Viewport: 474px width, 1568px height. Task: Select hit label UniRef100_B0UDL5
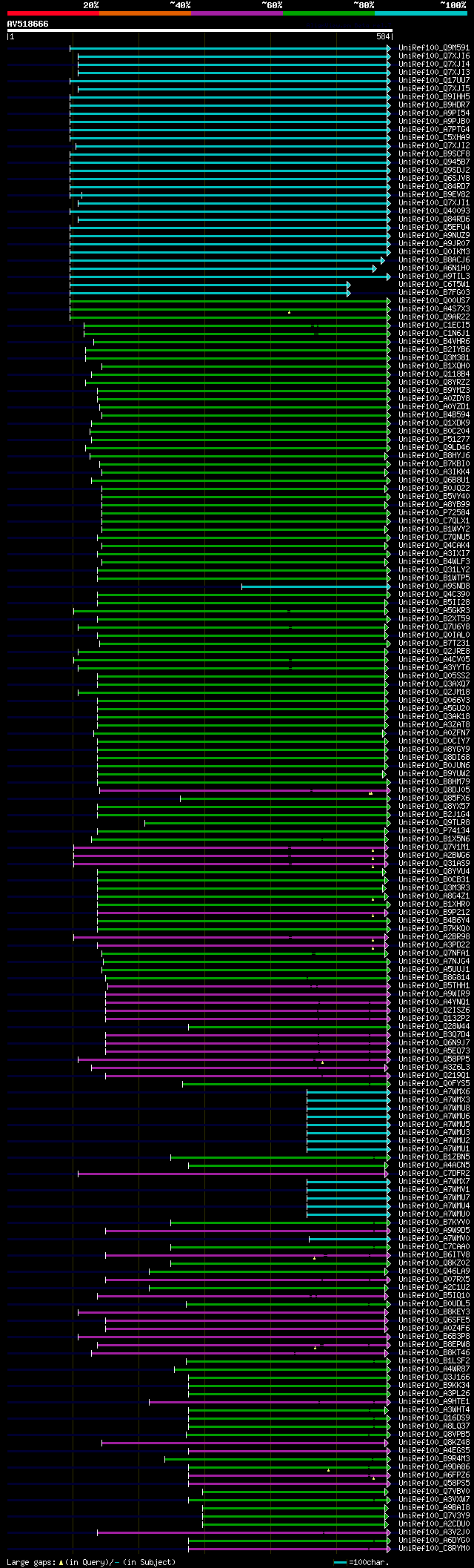(x=434, y=1304)
